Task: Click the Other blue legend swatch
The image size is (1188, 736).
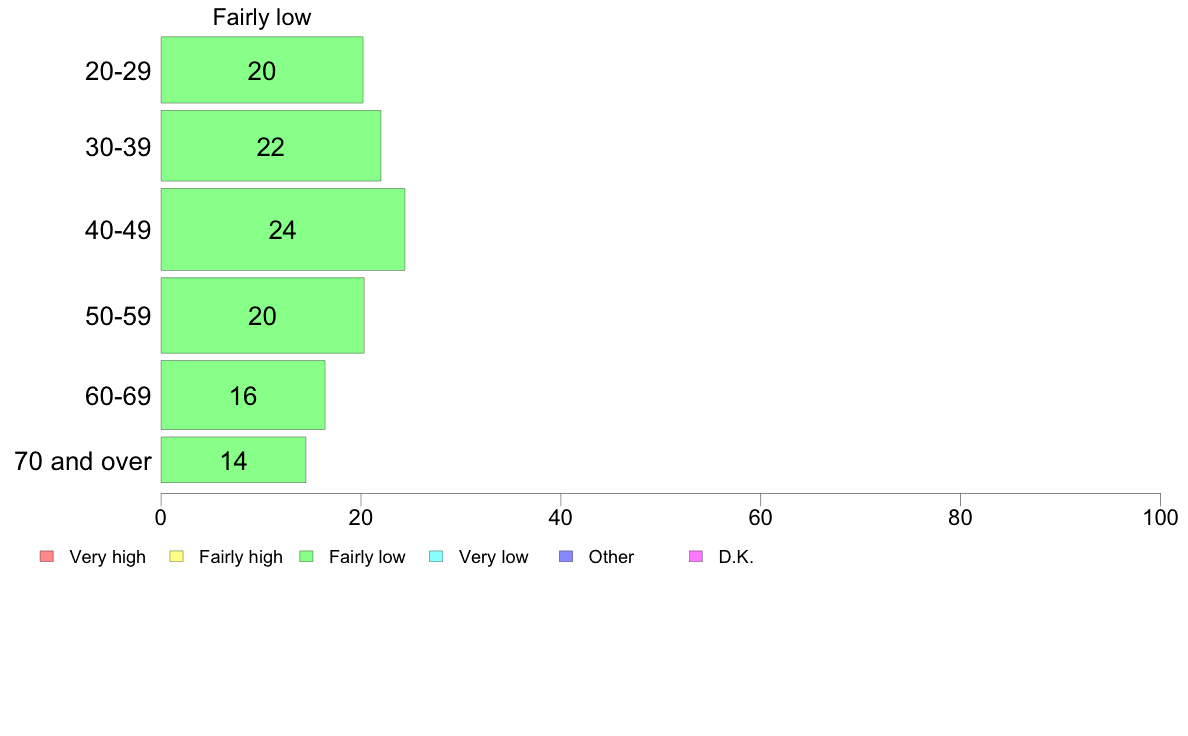Action: (566, 556)
